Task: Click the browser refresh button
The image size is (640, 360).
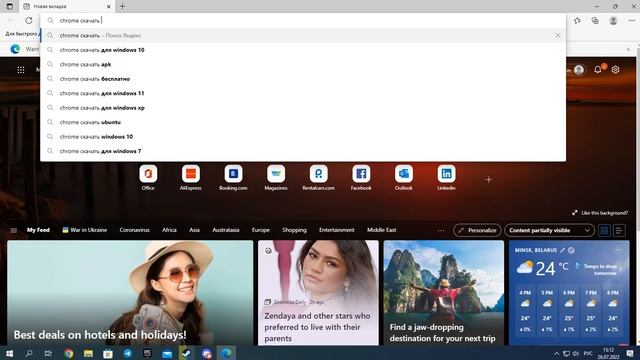Action: (x=29, y=20)
